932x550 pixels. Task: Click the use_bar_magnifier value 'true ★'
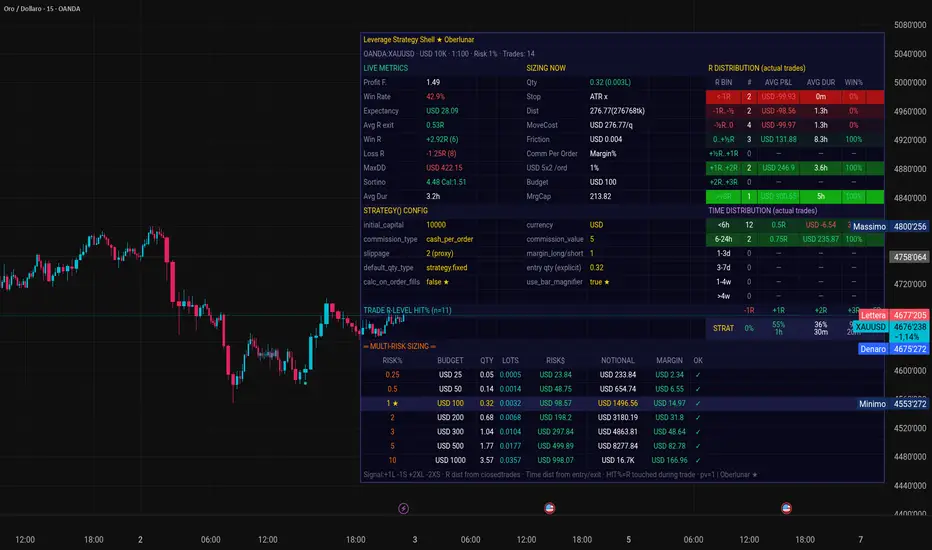[x=599, y=282]
